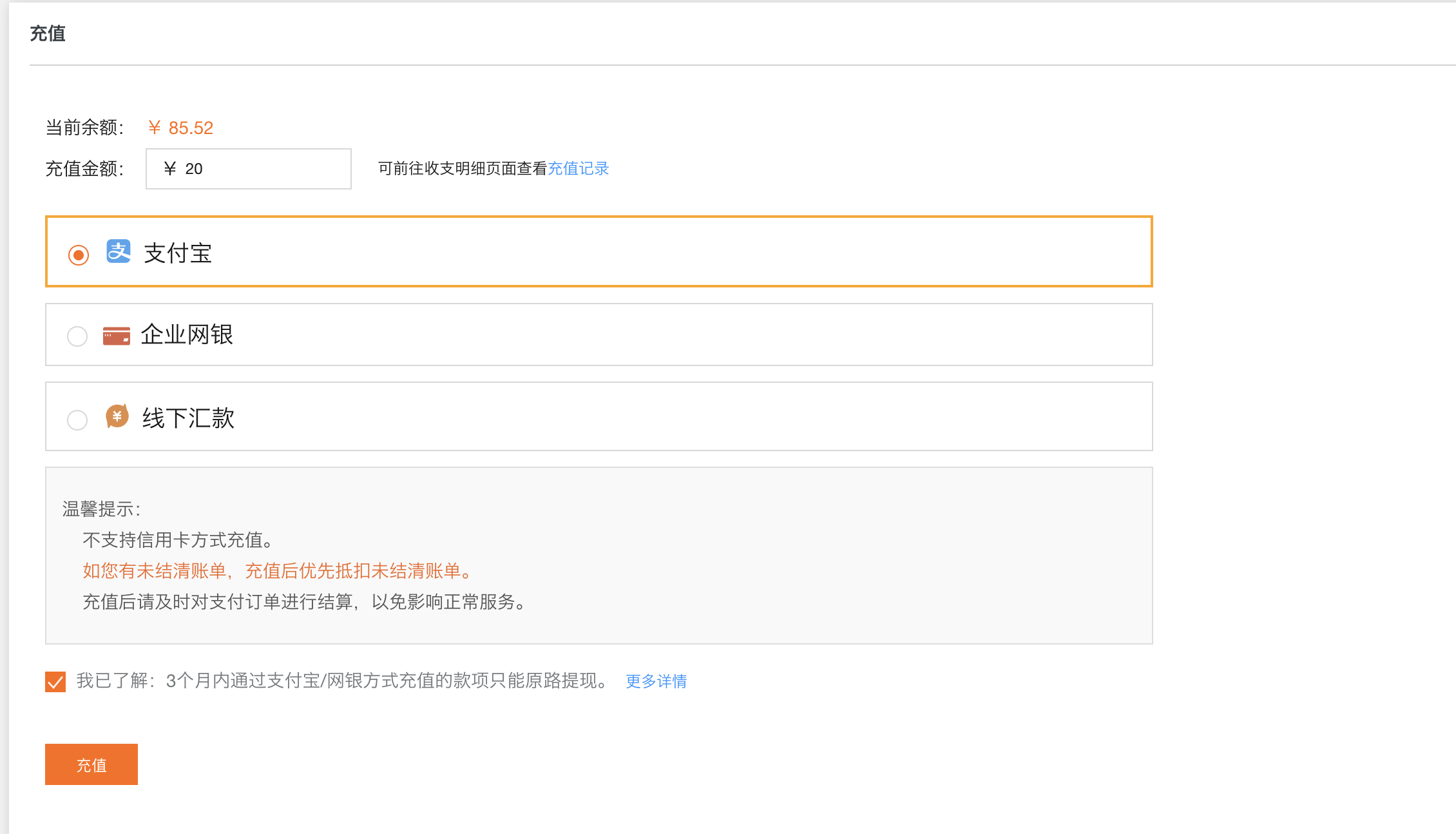
Task: Click the 温馨提示 heading in tips box
Action: [101, 509]
